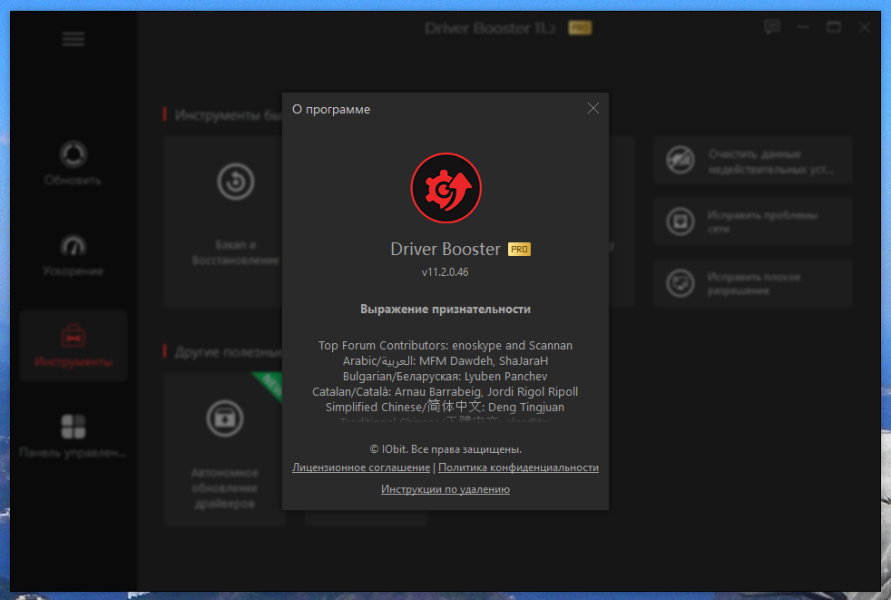
Task: Open 'Обновить' section in sidebar
Action: (x=73, y=163)
